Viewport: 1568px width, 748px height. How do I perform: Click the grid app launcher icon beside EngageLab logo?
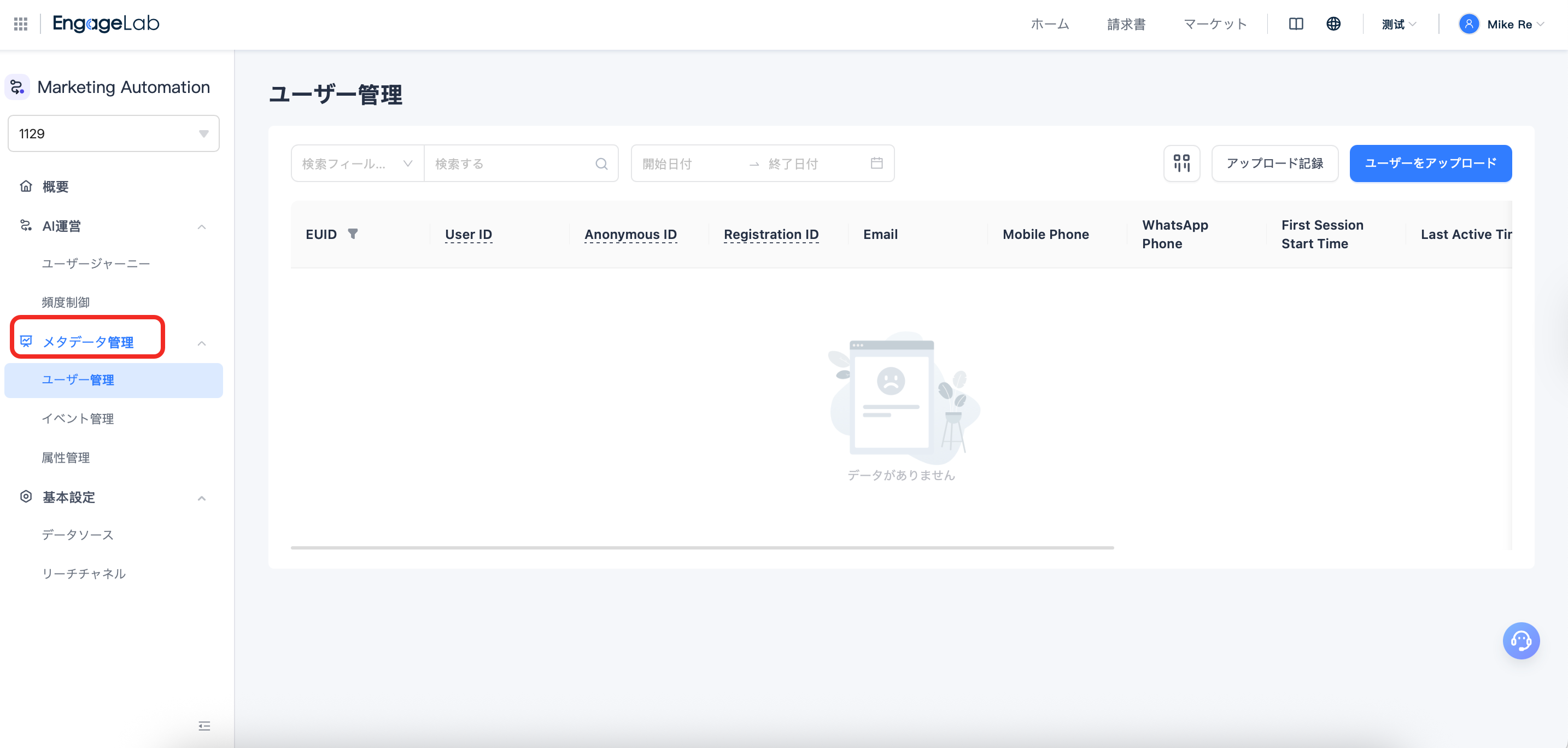tap(20, 24)
